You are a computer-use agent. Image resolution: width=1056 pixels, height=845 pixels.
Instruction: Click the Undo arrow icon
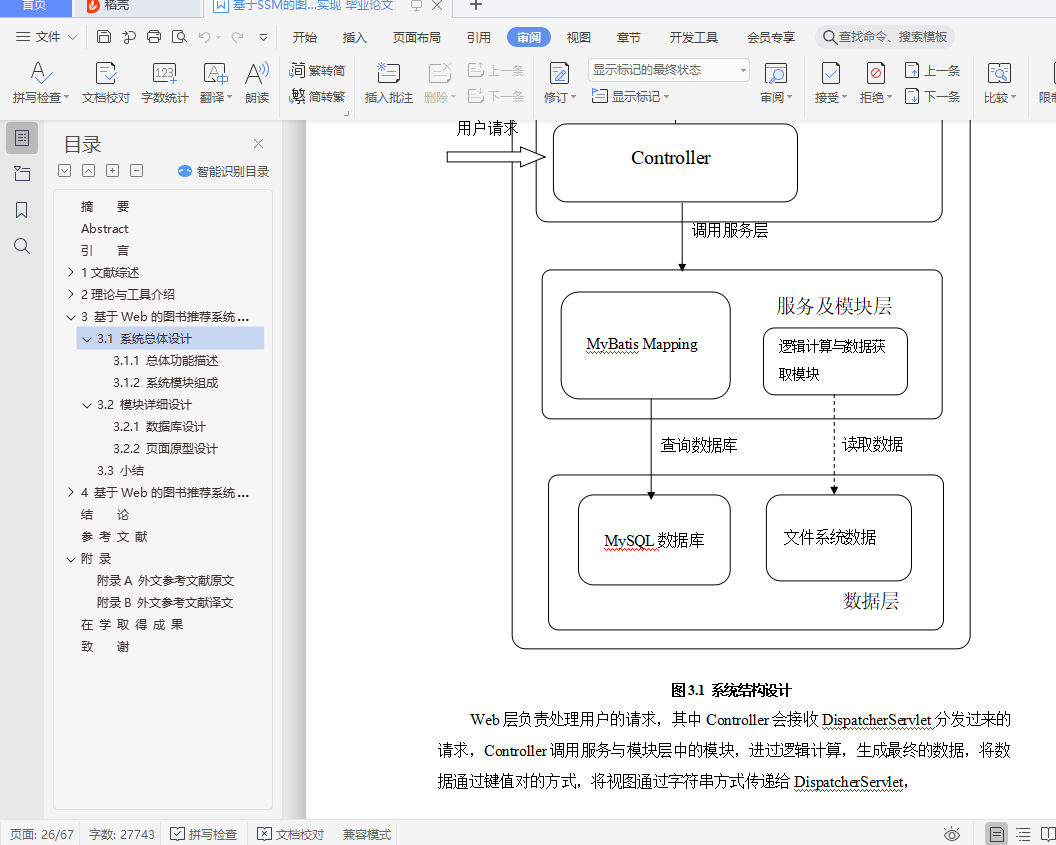(204, 37)
